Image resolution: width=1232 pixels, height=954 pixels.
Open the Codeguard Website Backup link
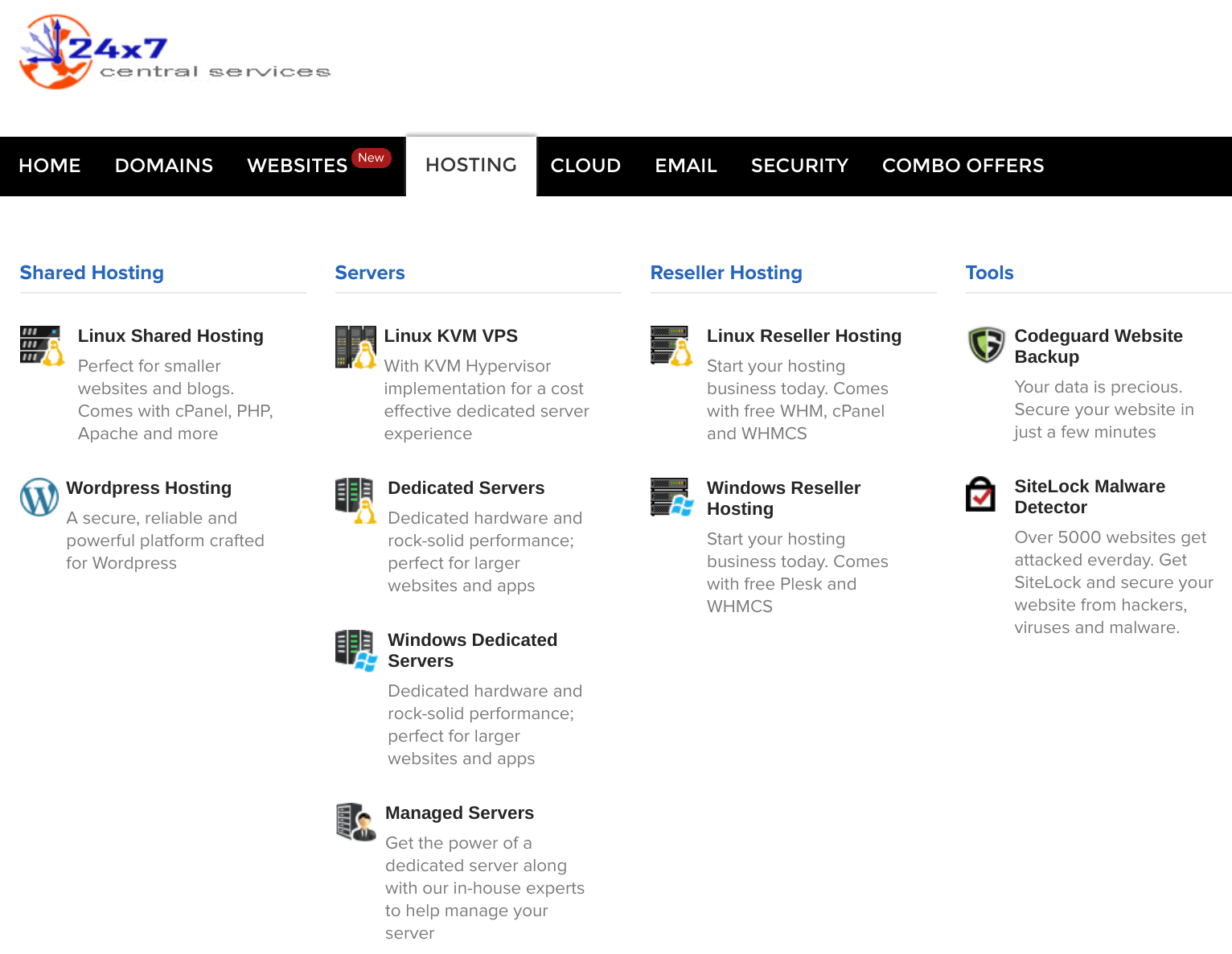point(1099,347)
